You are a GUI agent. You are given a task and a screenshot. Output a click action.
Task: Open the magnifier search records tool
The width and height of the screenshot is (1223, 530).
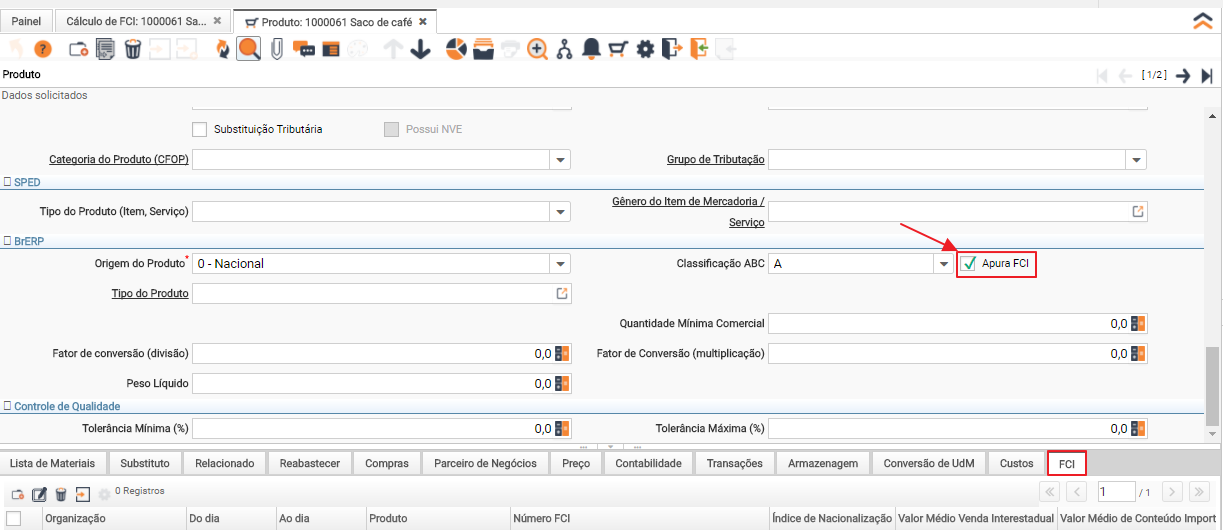[x=249, y=49]
